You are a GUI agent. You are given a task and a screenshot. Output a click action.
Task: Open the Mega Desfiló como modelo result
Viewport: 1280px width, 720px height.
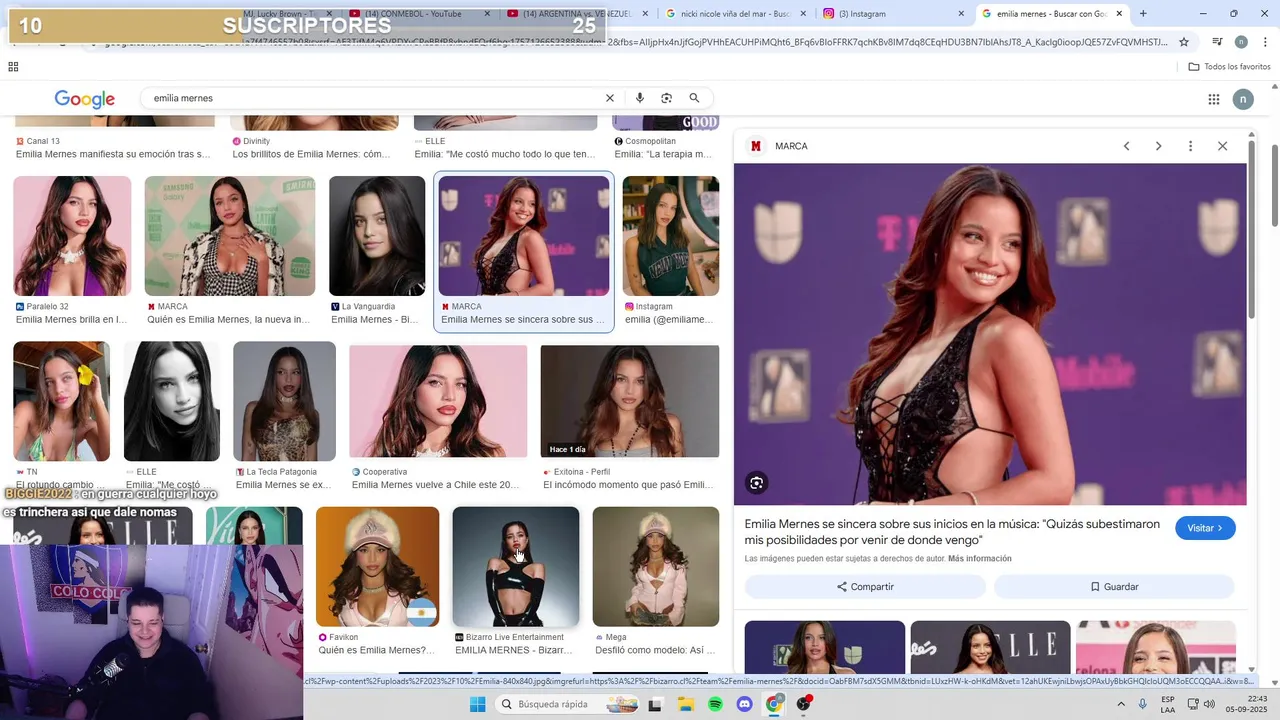click(x=656, y=567)
